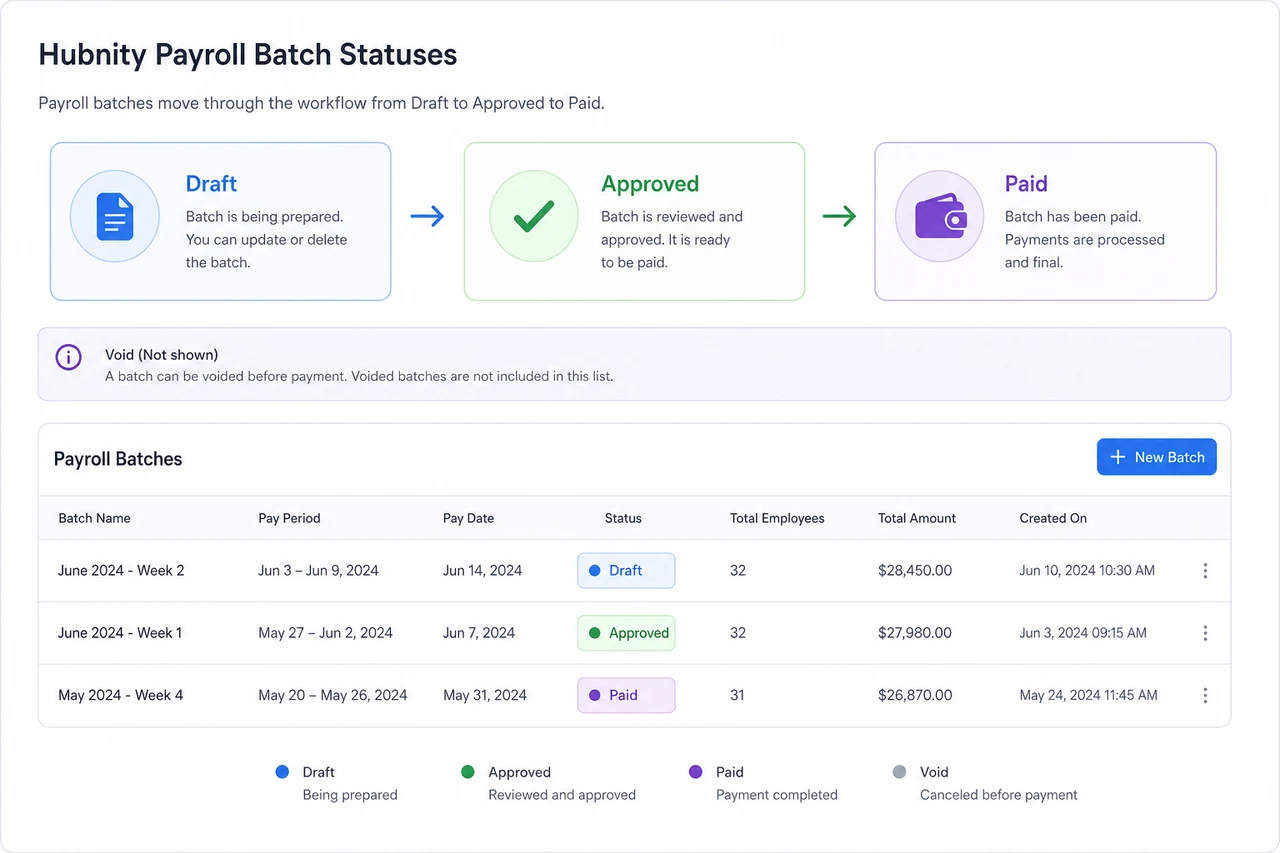Click the Approved status badge in table

[x=626, y=633]
